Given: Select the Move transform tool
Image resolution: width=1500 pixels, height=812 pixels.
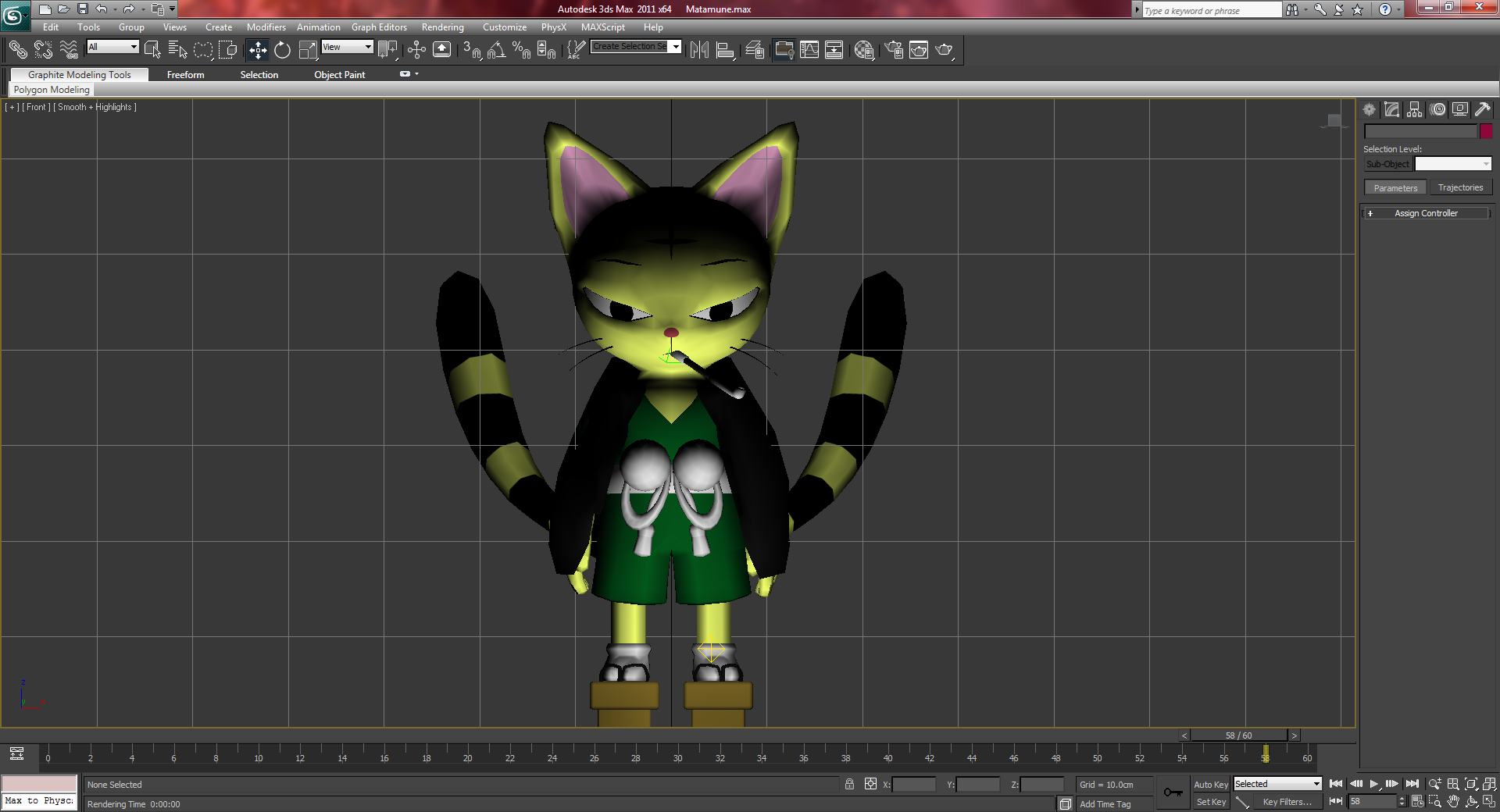Looking at the screenshot, I should [257, 51].
